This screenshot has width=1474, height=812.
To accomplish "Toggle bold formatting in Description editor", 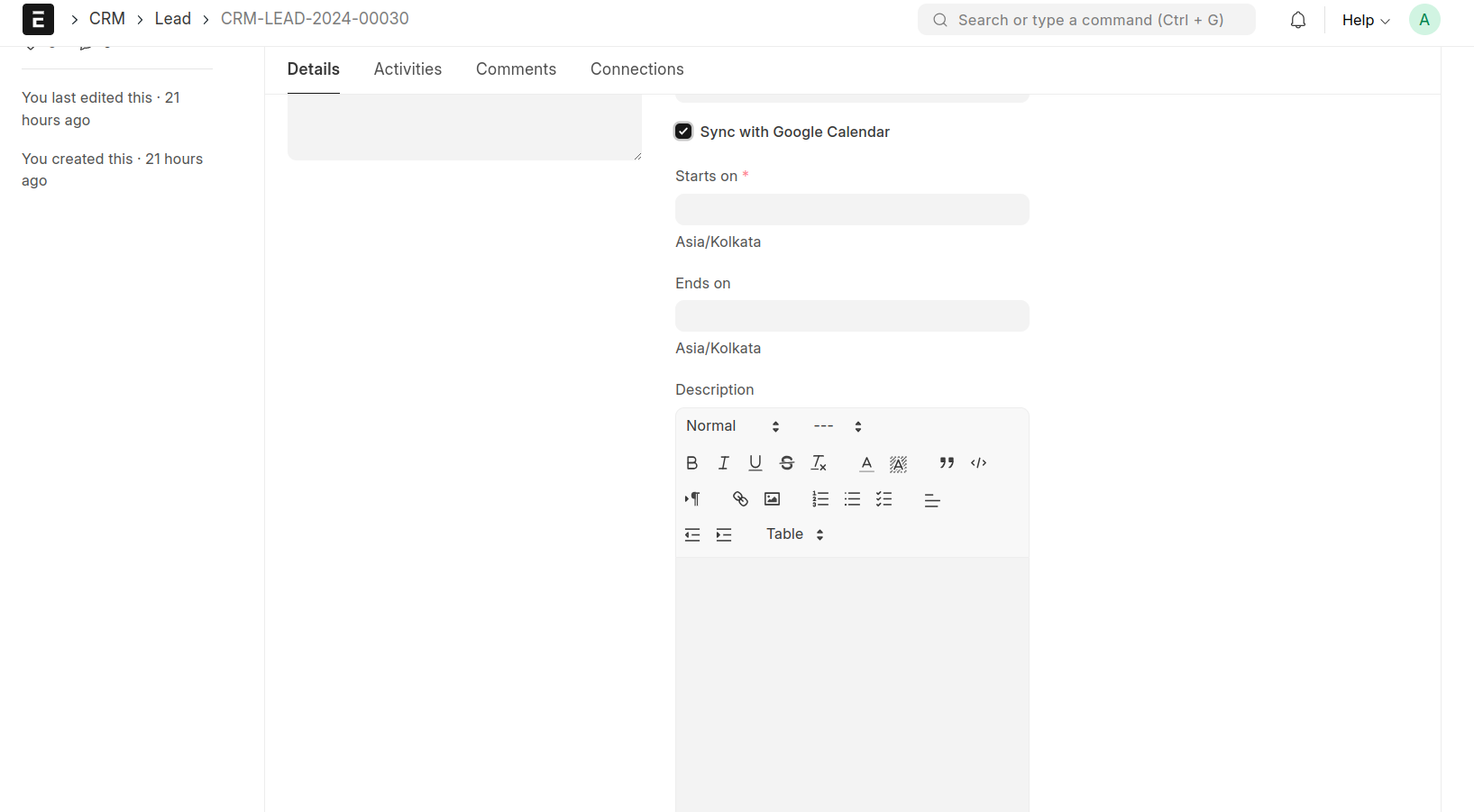I will click(x=691, y=463).
